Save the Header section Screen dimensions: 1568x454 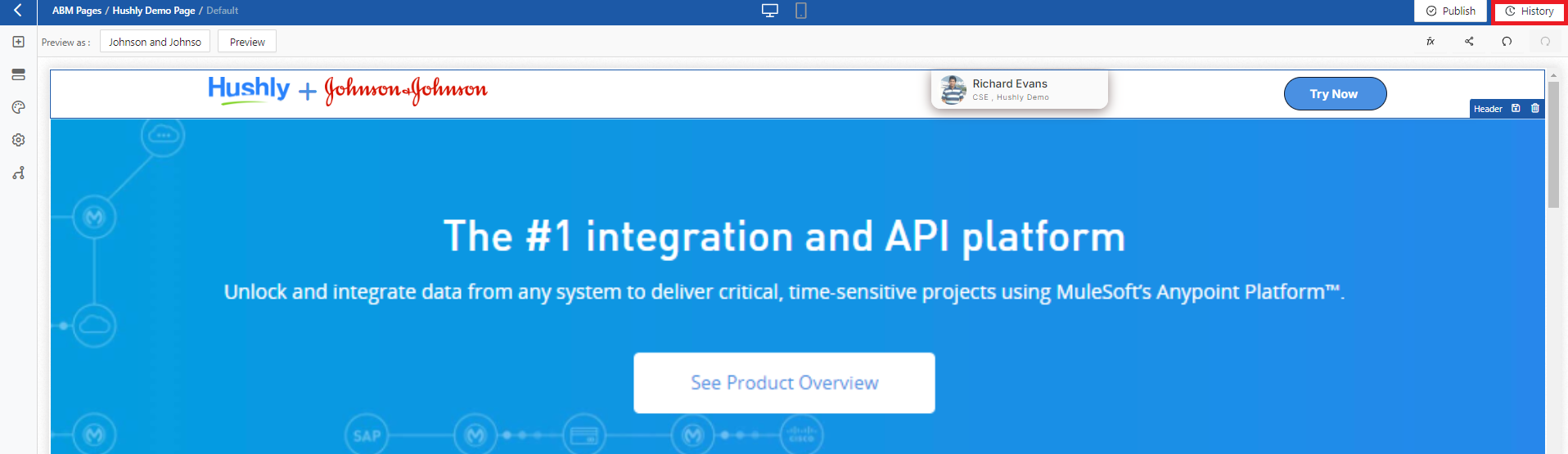1516,108
